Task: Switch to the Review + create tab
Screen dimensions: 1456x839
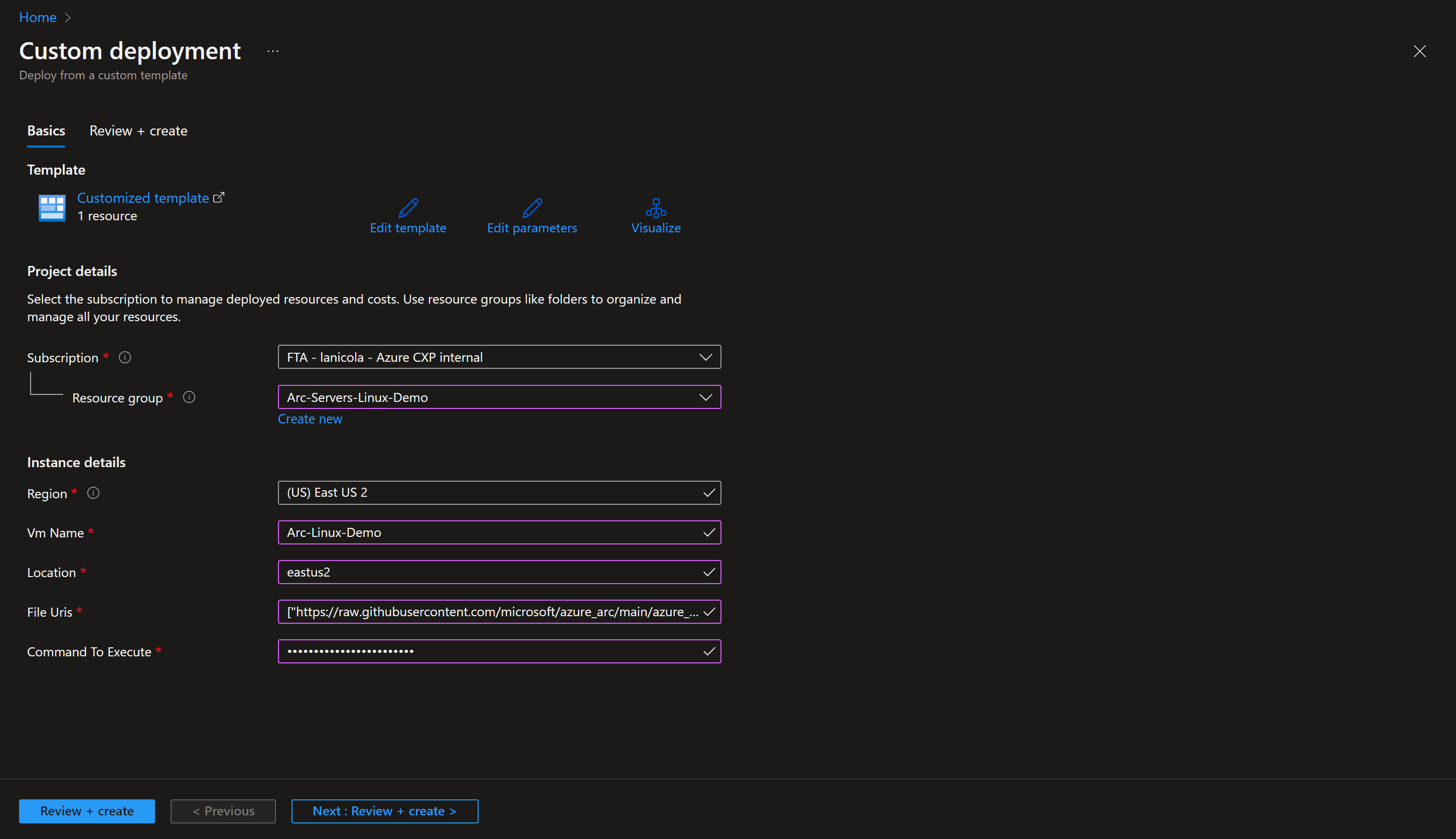Action: (x=138, y=131)
